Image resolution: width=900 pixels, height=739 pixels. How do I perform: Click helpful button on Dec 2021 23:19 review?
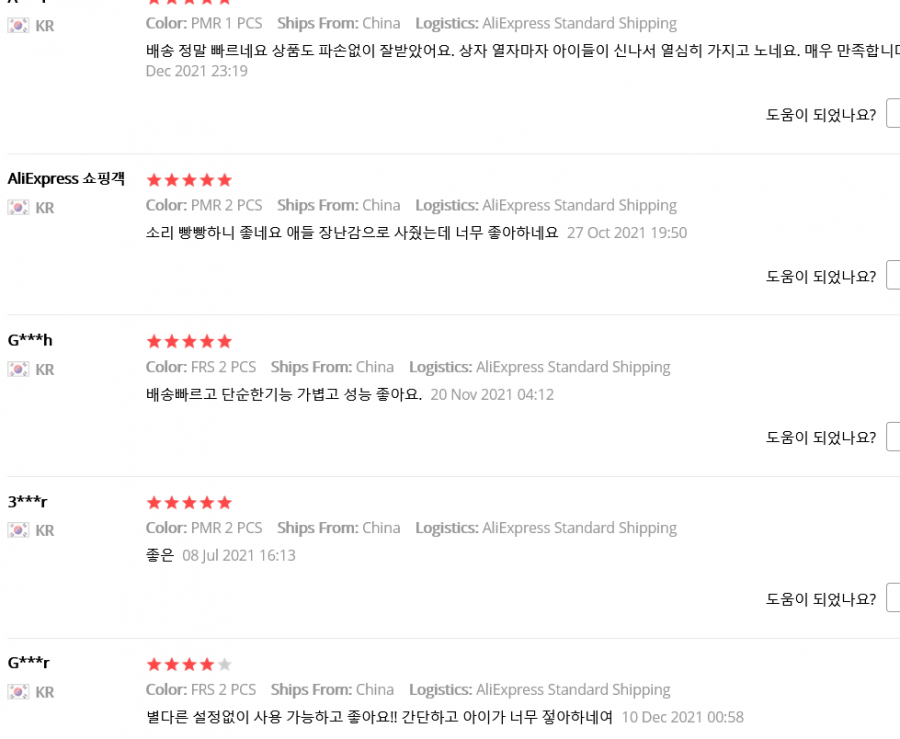point(894,114)
